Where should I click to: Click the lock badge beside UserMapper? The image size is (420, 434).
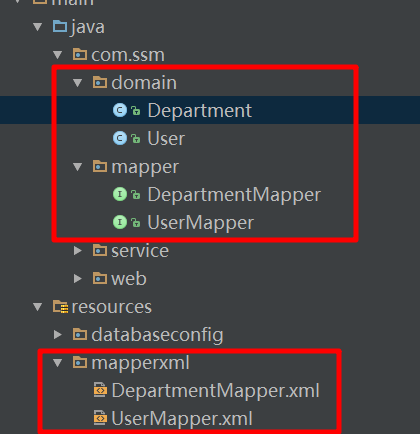point(136,223)
